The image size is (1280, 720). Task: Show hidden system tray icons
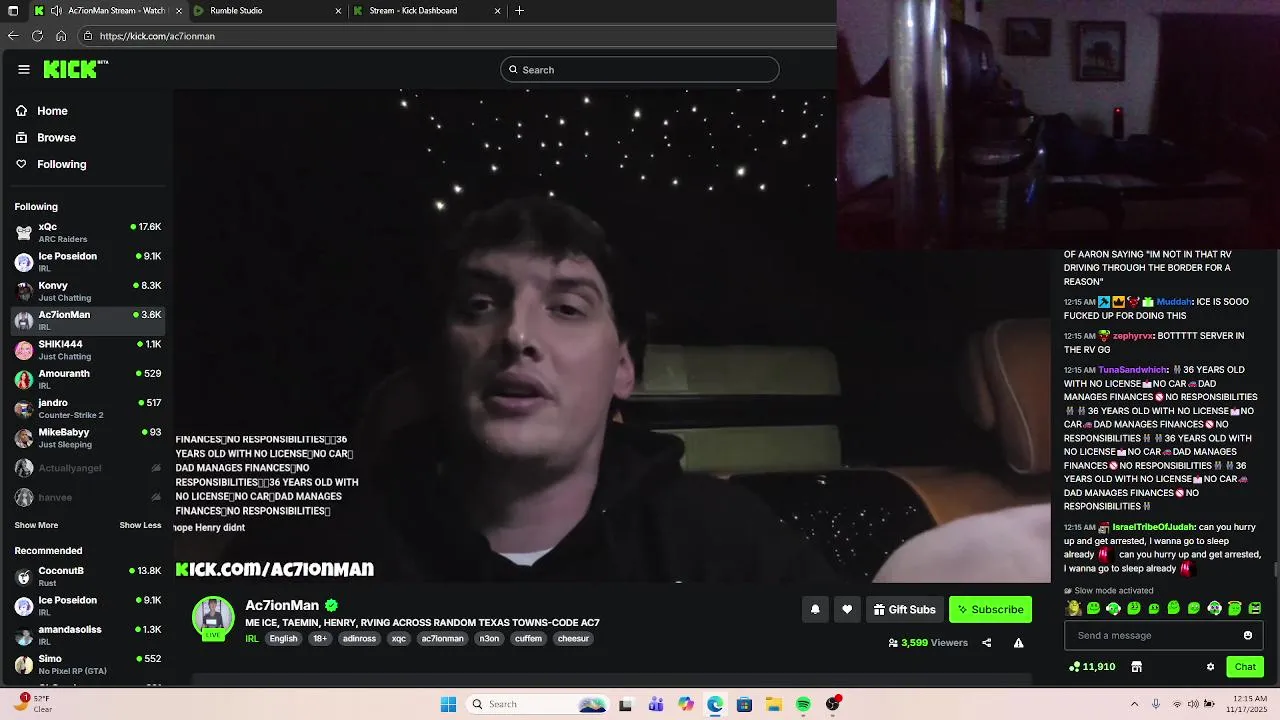pos(1134,704)
